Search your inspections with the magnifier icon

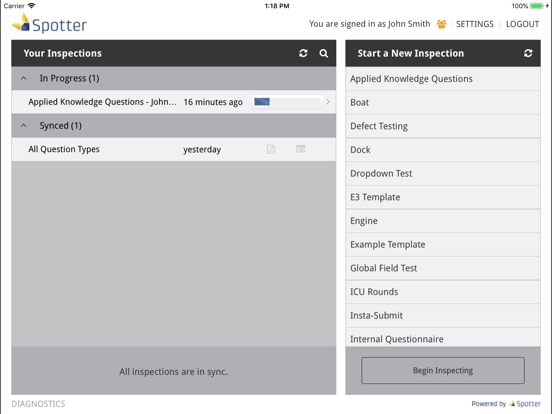324,53
